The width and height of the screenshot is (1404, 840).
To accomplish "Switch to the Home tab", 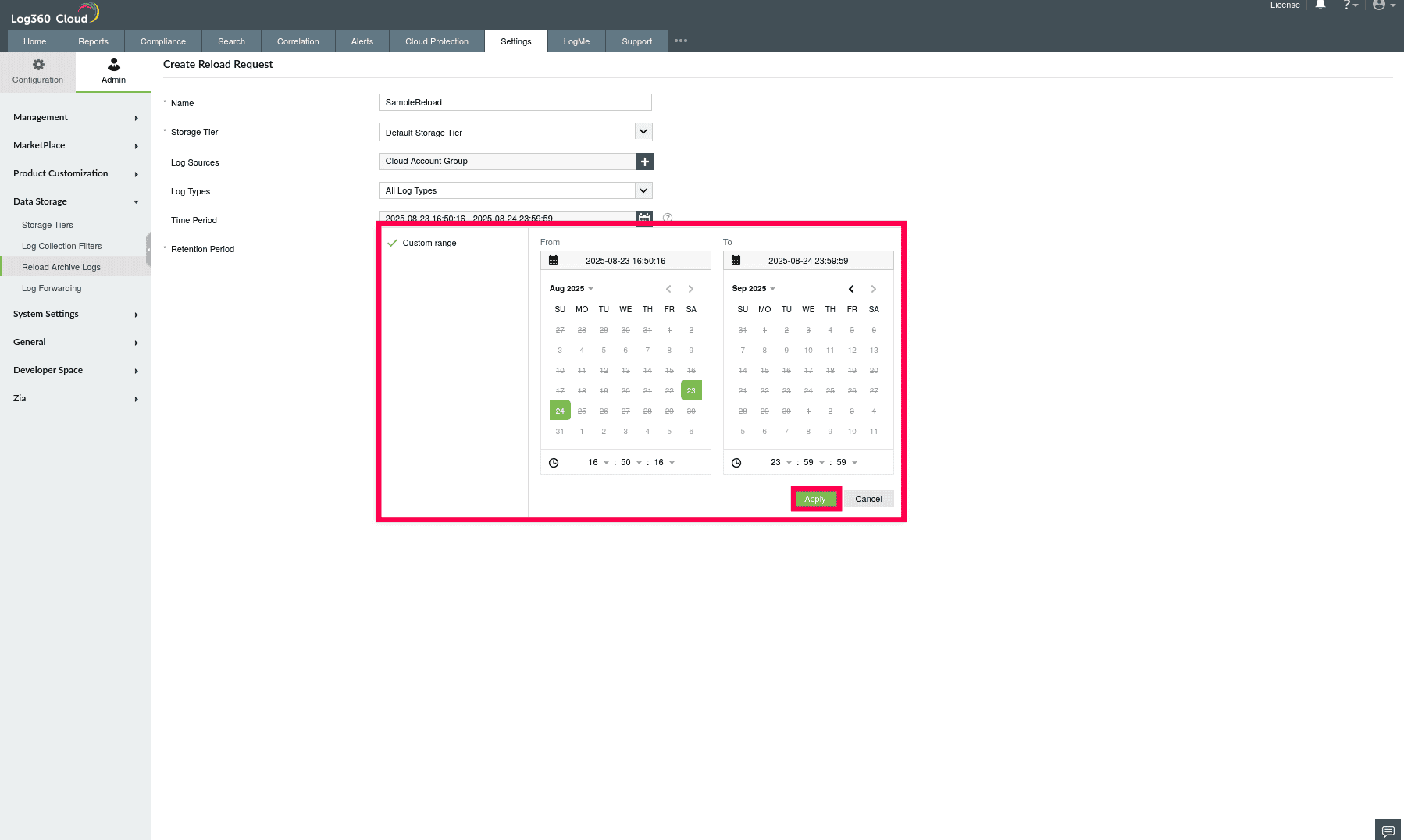I will click(35, 41).
